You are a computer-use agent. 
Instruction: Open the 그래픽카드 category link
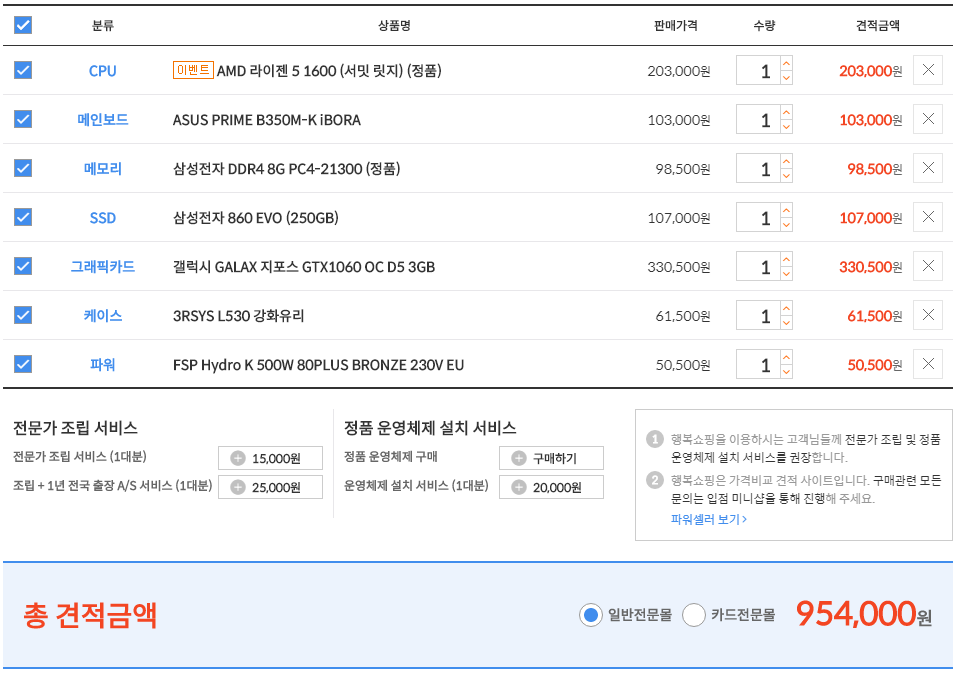click(x=102, y=267)
